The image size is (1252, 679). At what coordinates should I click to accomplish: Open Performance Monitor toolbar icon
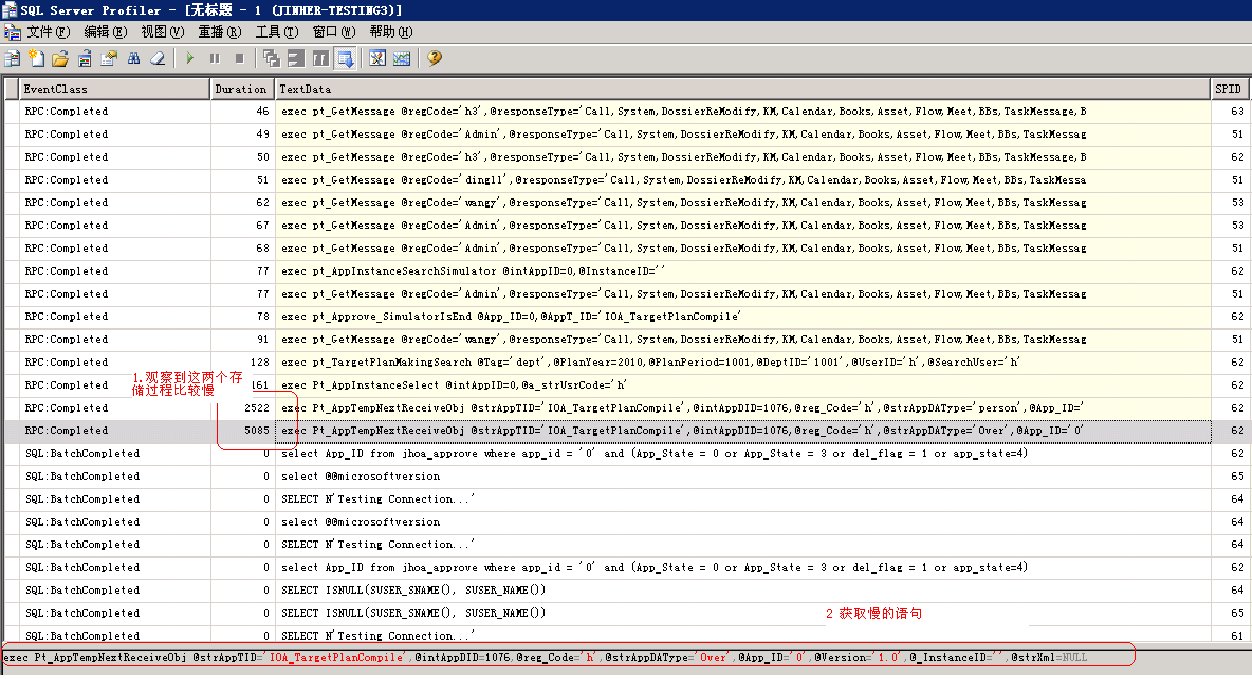point(401,59)
